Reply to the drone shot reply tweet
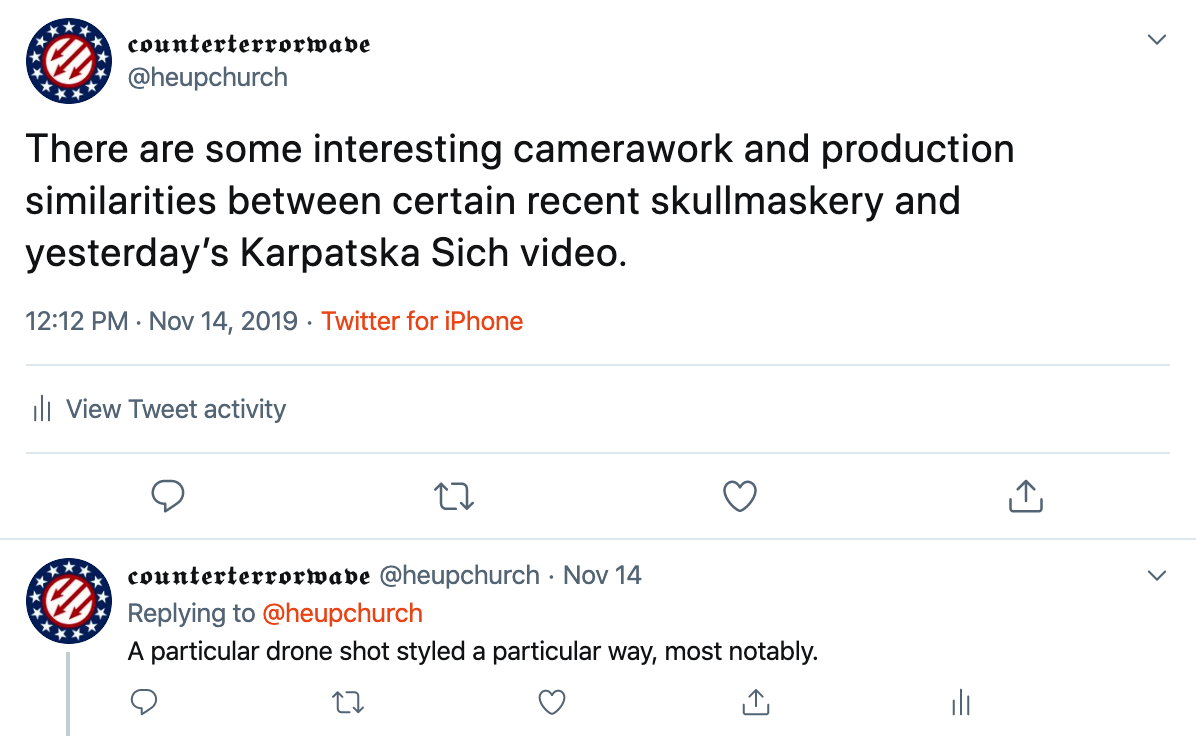Screen dimensions: 1196x746 coord(143,702)
